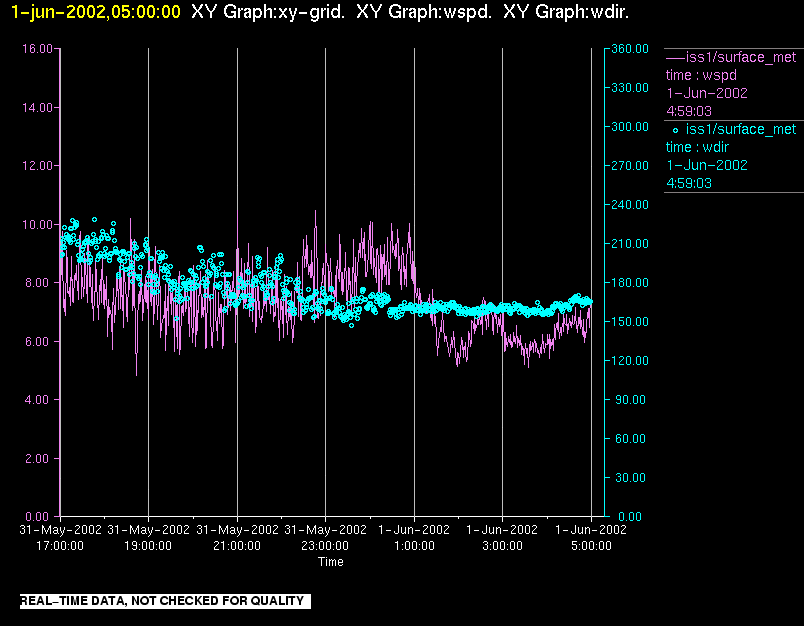Select the iss1/surface_met wspd legend entry
Image resolution: width=804 pixels, height=626 pixels.
(x=731, y=84)
